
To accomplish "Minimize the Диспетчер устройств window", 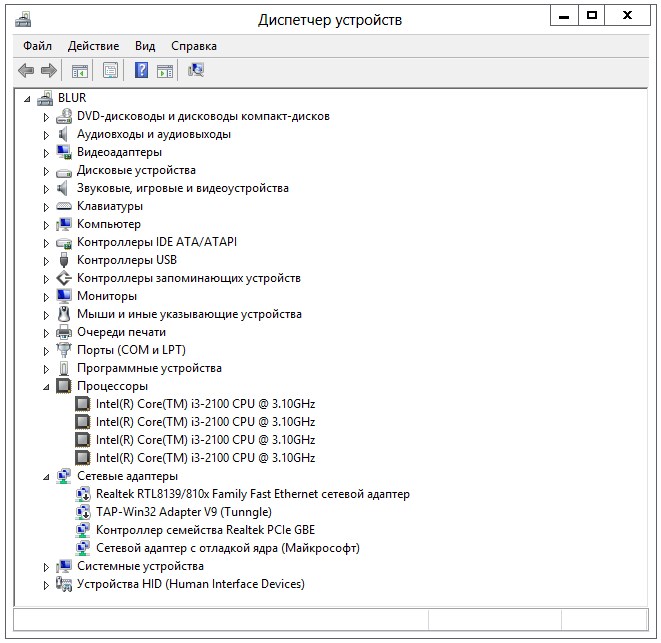I will coord(564,16).
